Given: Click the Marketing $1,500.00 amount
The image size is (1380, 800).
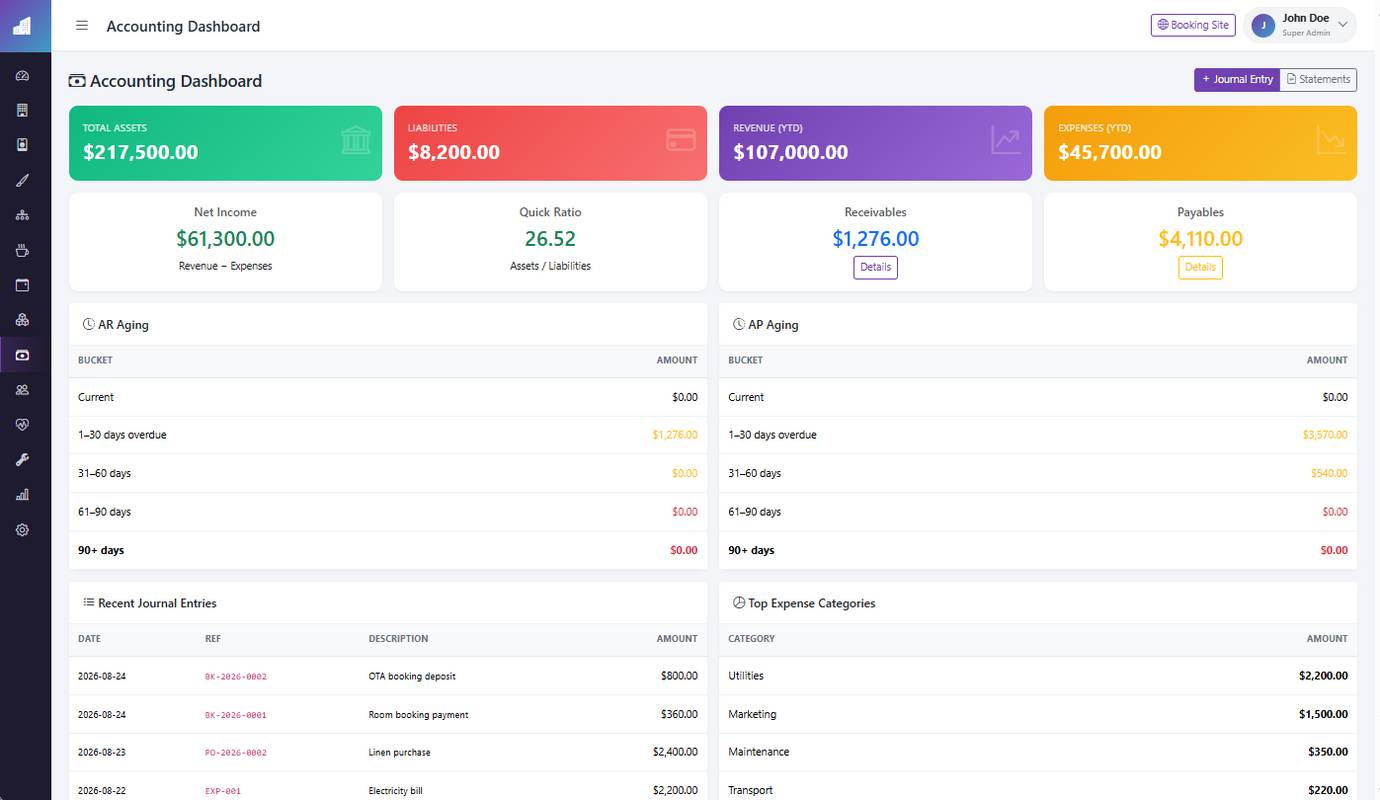Looking at the screenshot, I should [1323, 714].
